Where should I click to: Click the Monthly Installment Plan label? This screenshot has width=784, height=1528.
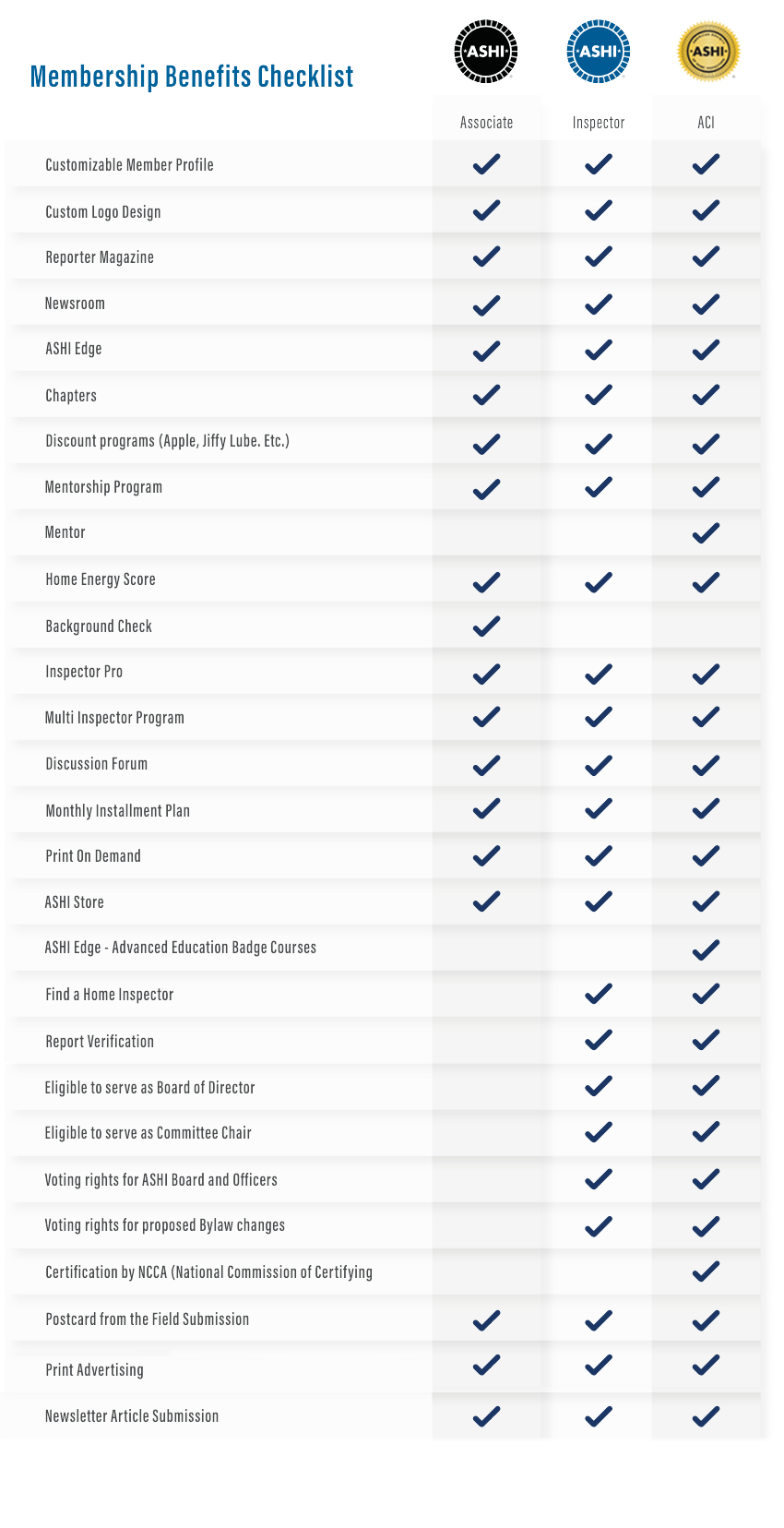tap(118, 811)
